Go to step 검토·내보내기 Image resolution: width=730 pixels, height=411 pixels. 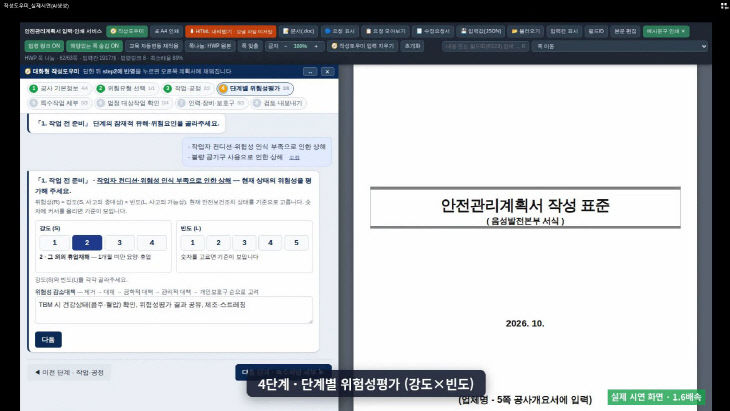coord(278,103)
